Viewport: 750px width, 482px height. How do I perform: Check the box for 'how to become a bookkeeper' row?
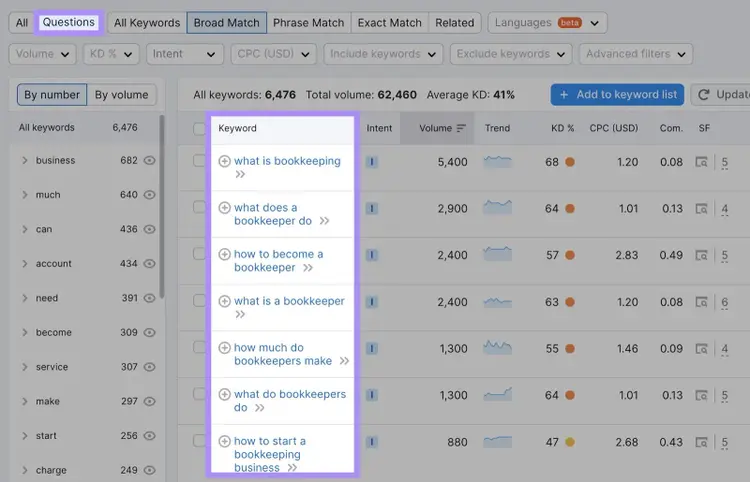click(x=199, y=254)
